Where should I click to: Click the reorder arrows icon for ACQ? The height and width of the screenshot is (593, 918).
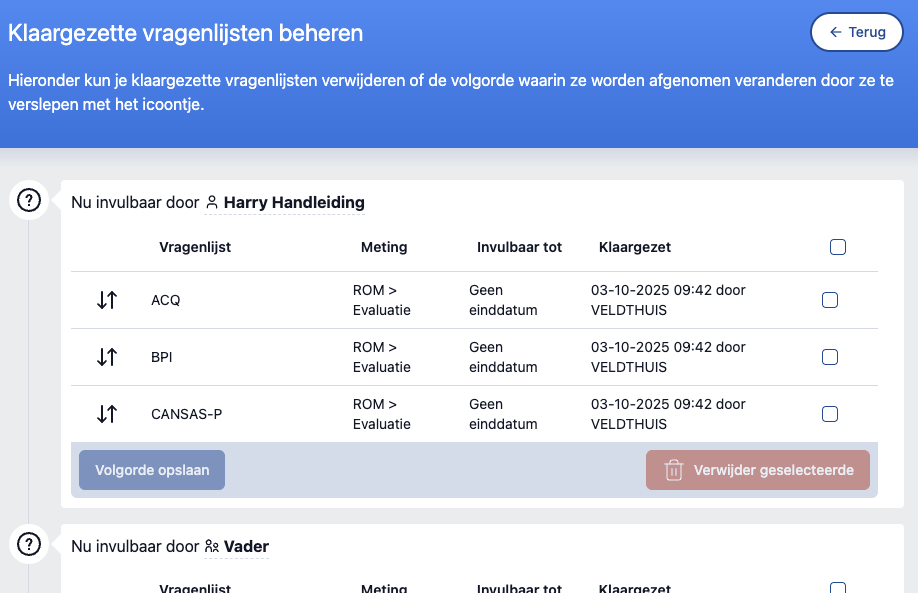[107, 300]
